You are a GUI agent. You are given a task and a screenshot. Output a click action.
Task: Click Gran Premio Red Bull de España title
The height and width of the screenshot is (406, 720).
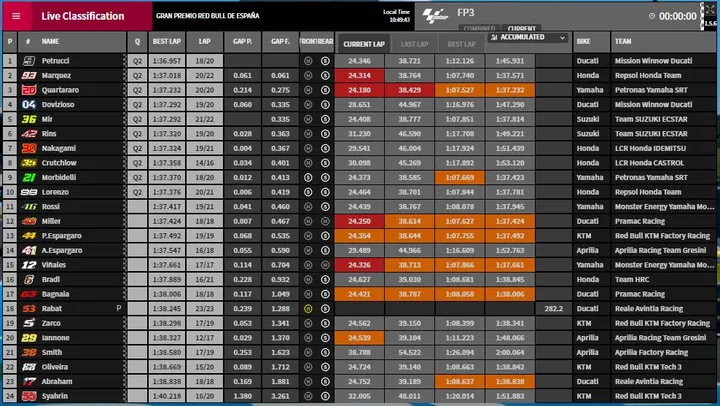208,16
